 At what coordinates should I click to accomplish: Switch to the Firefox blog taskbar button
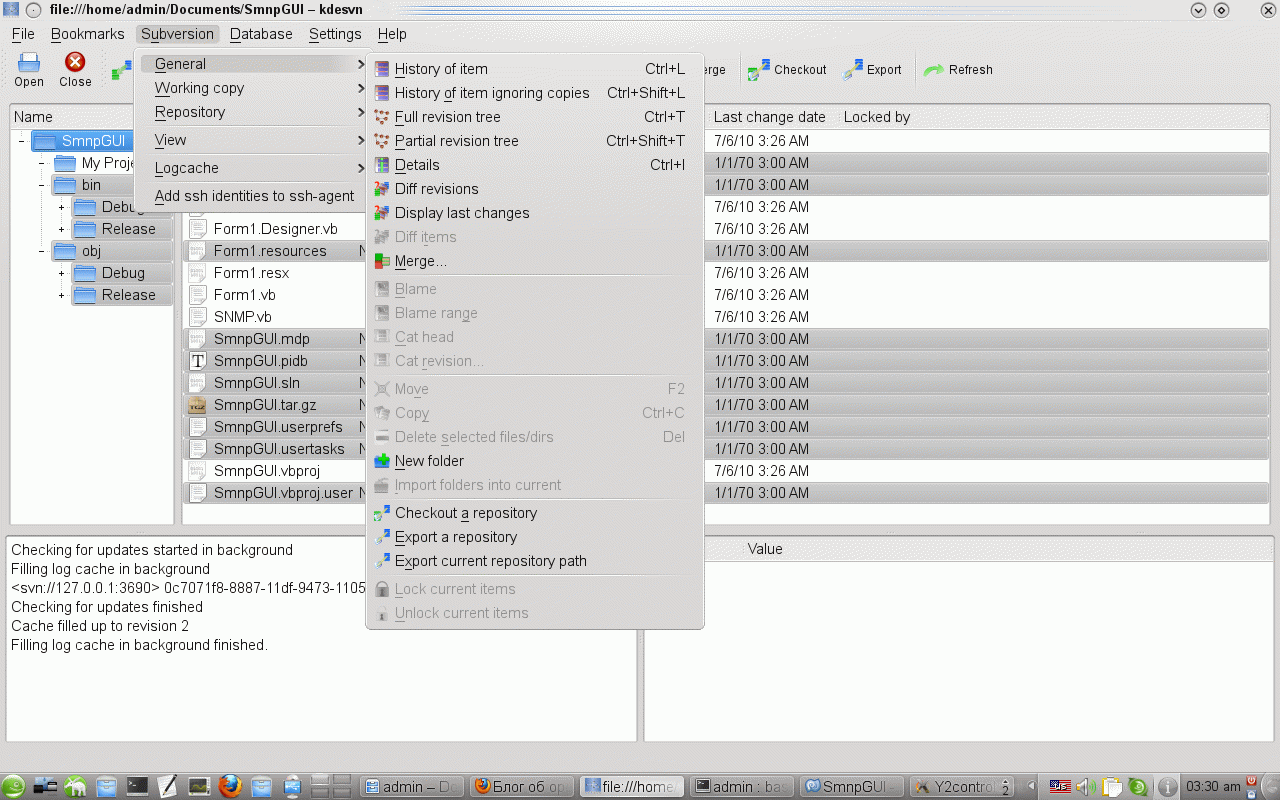click(x=523, y=787)
